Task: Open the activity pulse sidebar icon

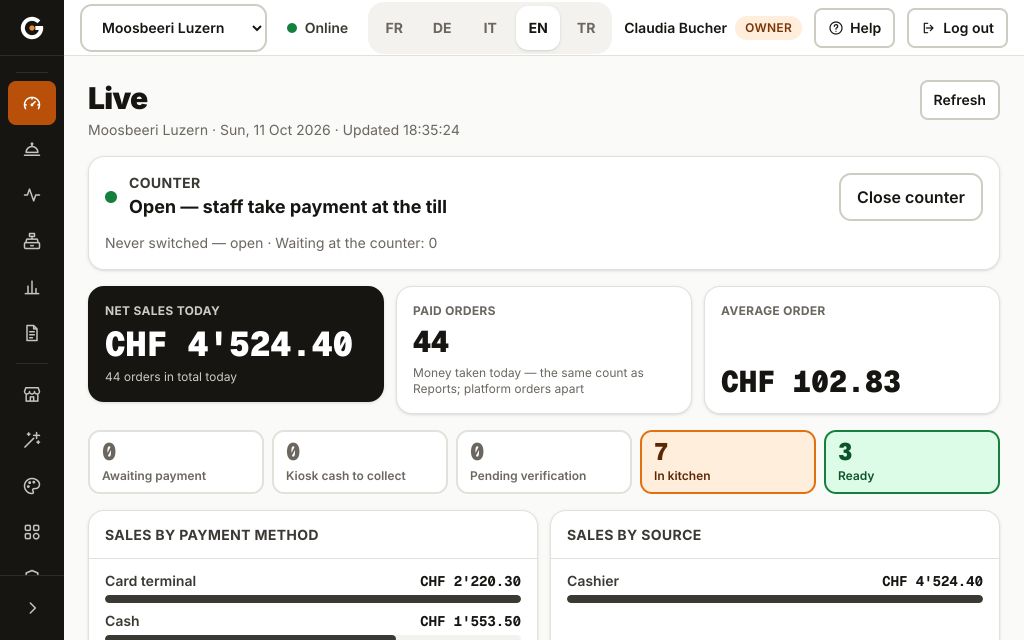Action: [x=31, y=195]
